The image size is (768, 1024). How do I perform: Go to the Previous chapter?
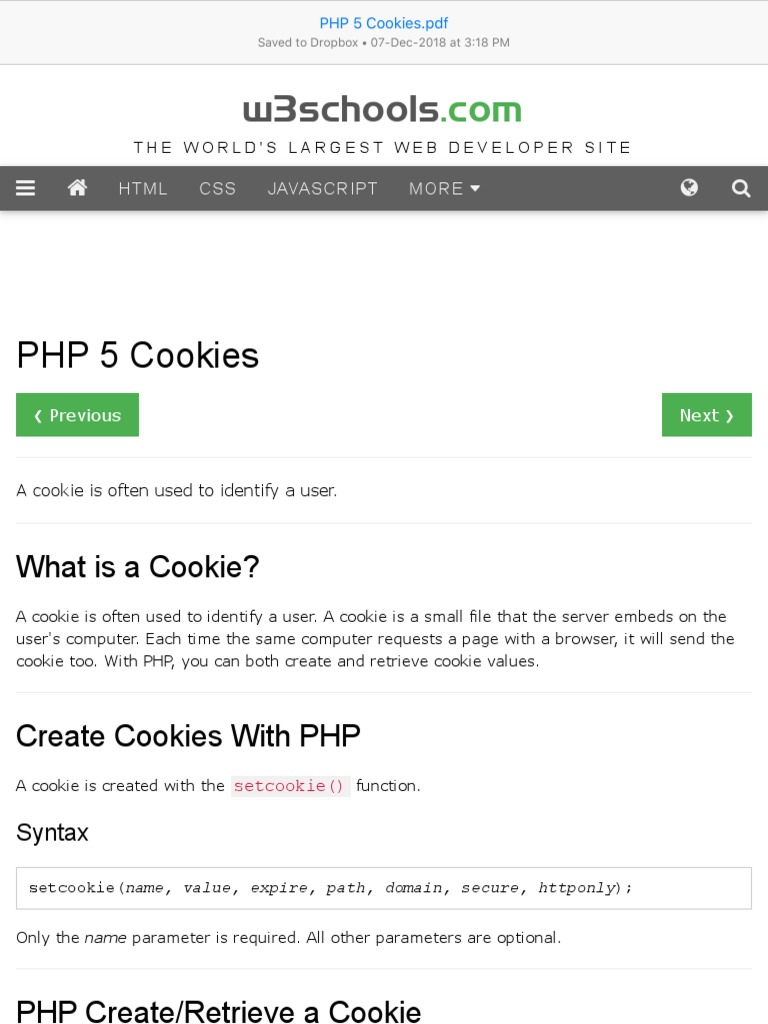tap(77, 415)
